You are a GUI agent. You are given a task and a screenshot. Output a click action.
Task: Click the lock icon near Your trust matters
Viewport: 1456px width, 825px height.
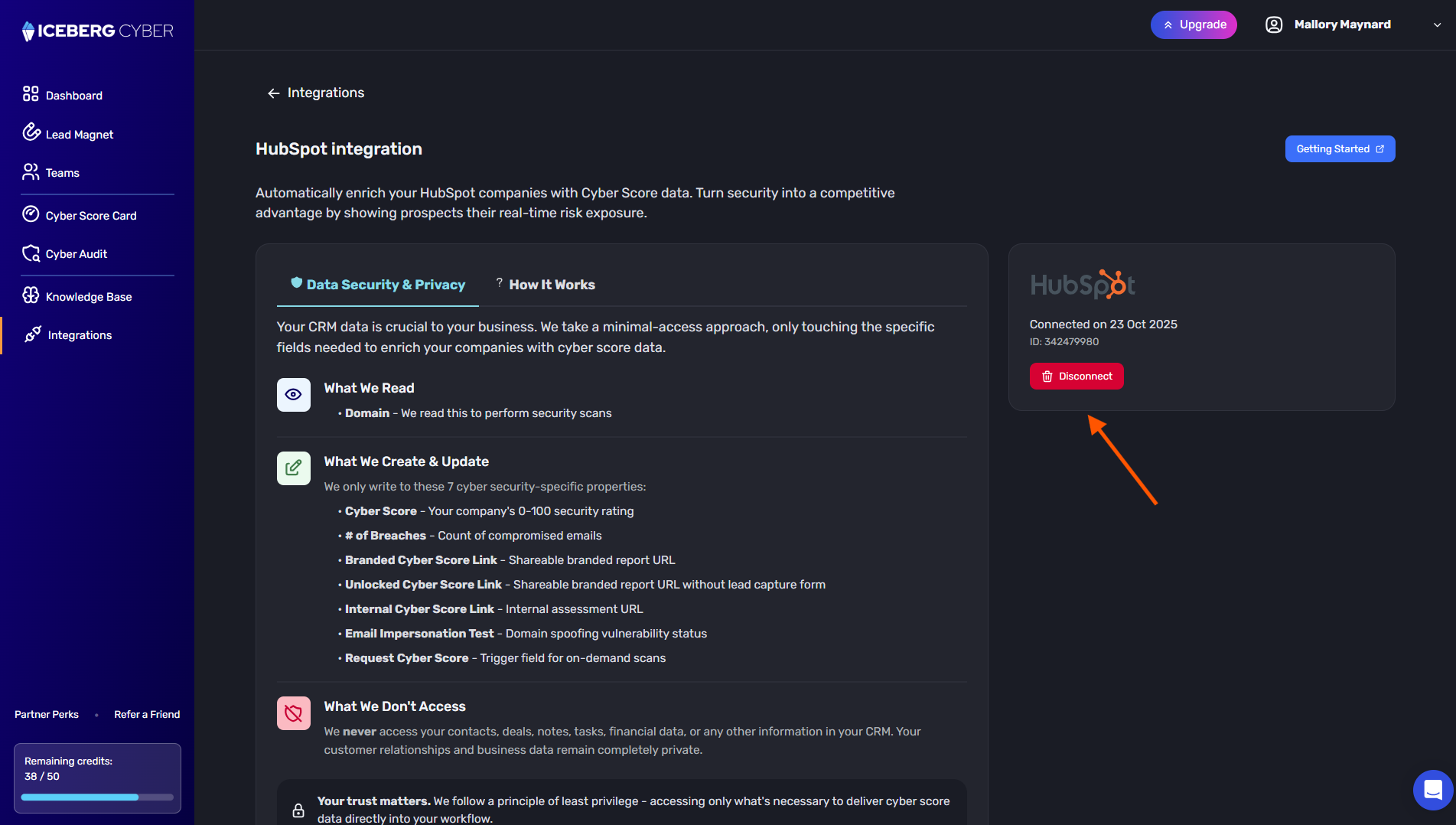click(x=298, y=810)
